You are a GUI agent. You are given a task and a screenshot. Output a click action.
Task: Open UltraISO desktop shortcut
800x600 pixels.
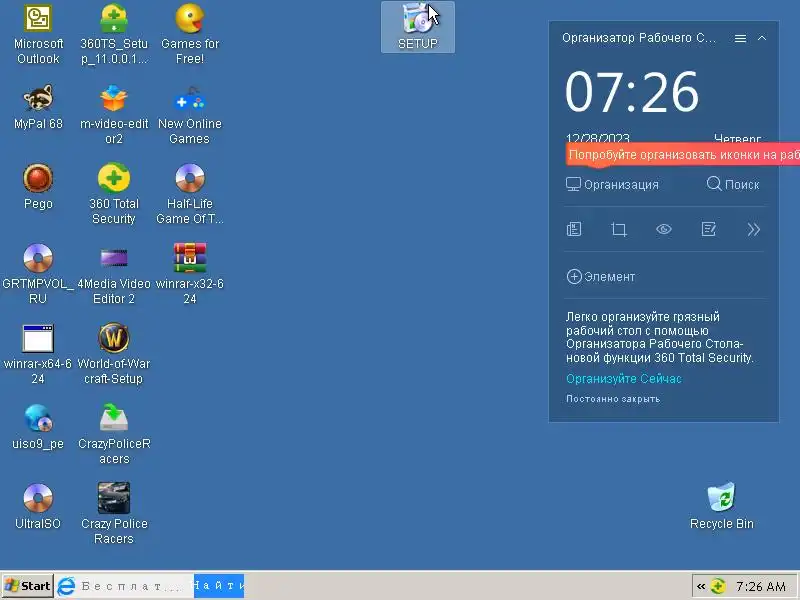pos(38,507)
